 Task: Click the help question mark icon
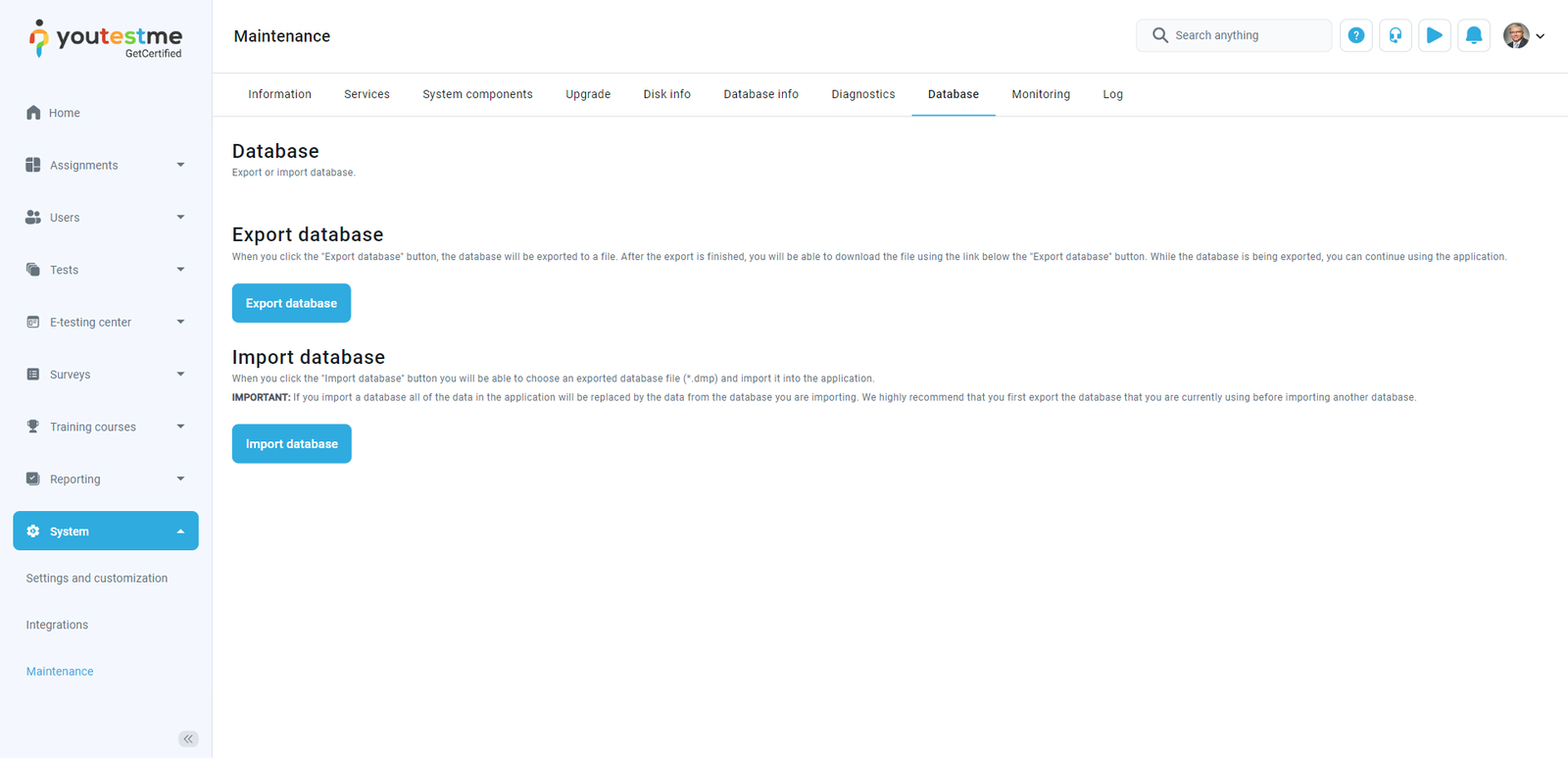[x=1355, y=35]
